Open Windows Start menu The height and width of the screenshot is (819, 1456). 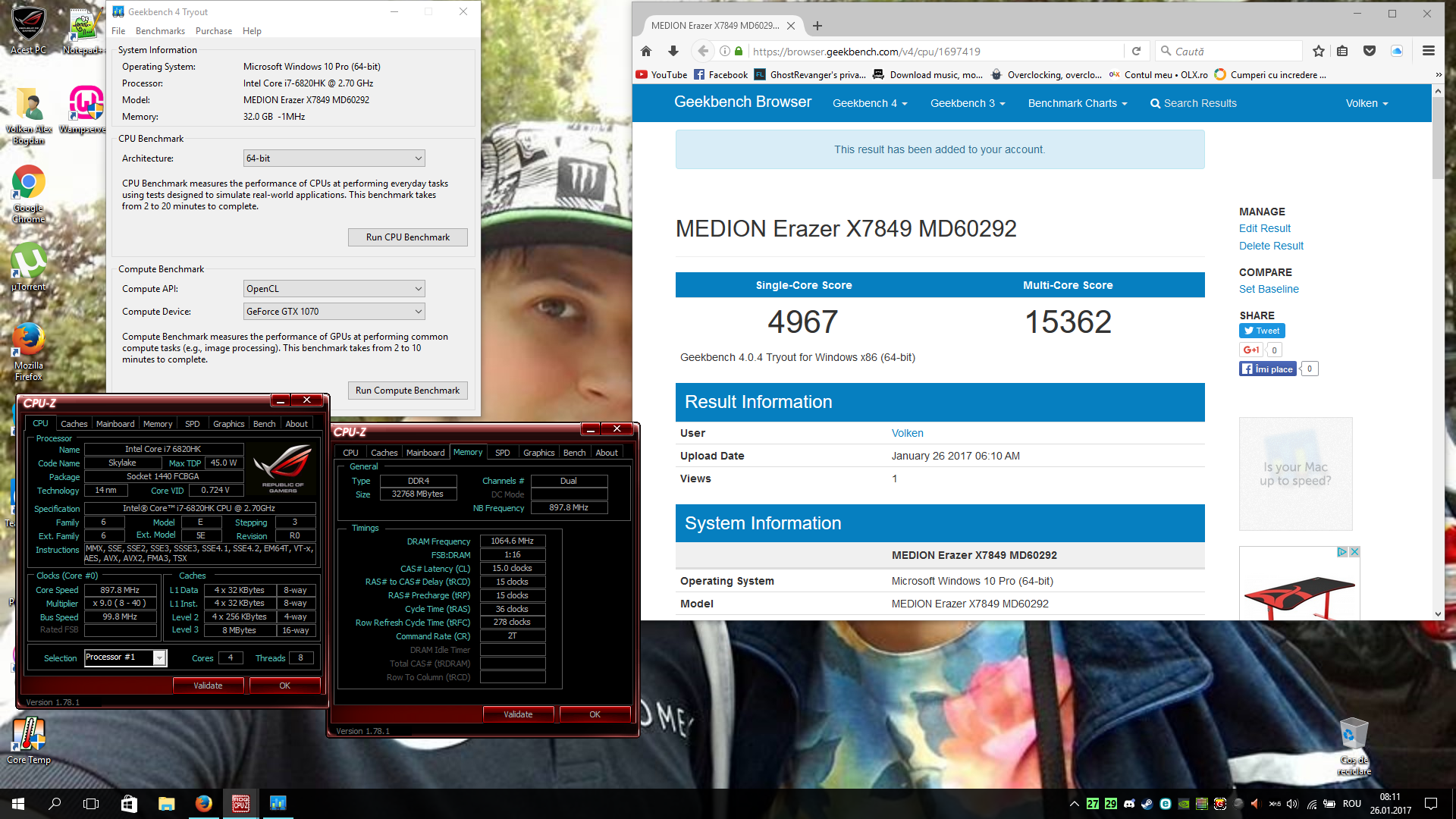point(18,804)
